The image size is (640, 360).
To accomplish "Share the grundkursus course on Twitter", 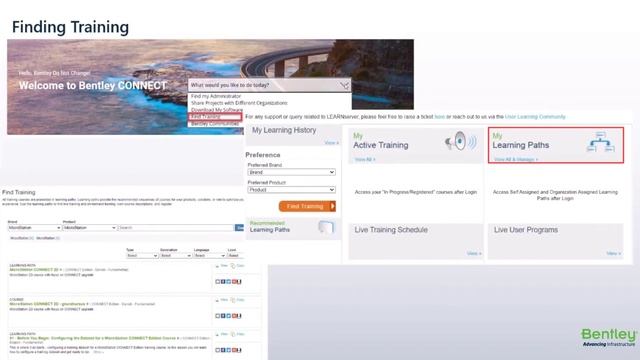I will 229,316.
